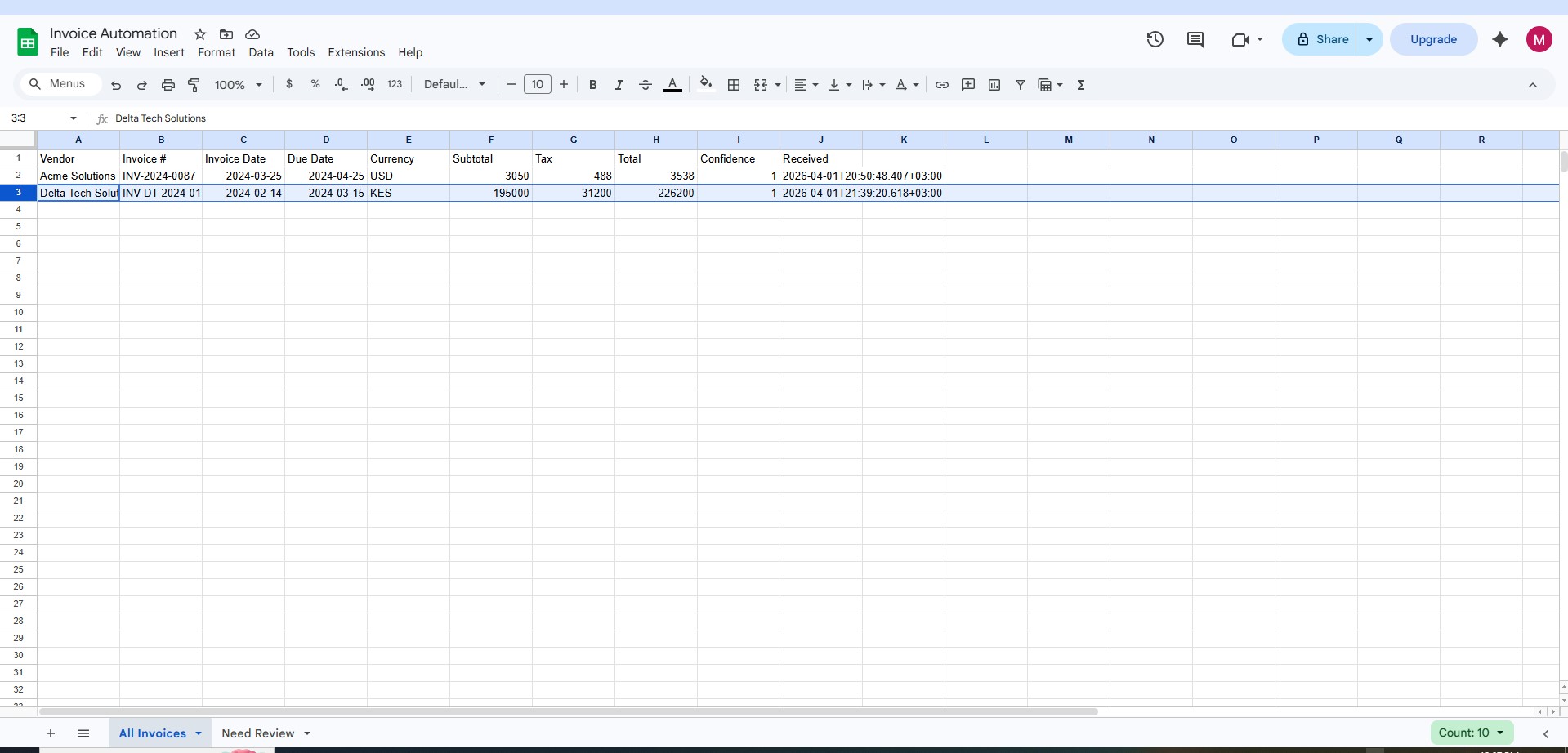Click the Upgrade button
Viewport: 1568px width, 753px height.
tap(1433, 38)
